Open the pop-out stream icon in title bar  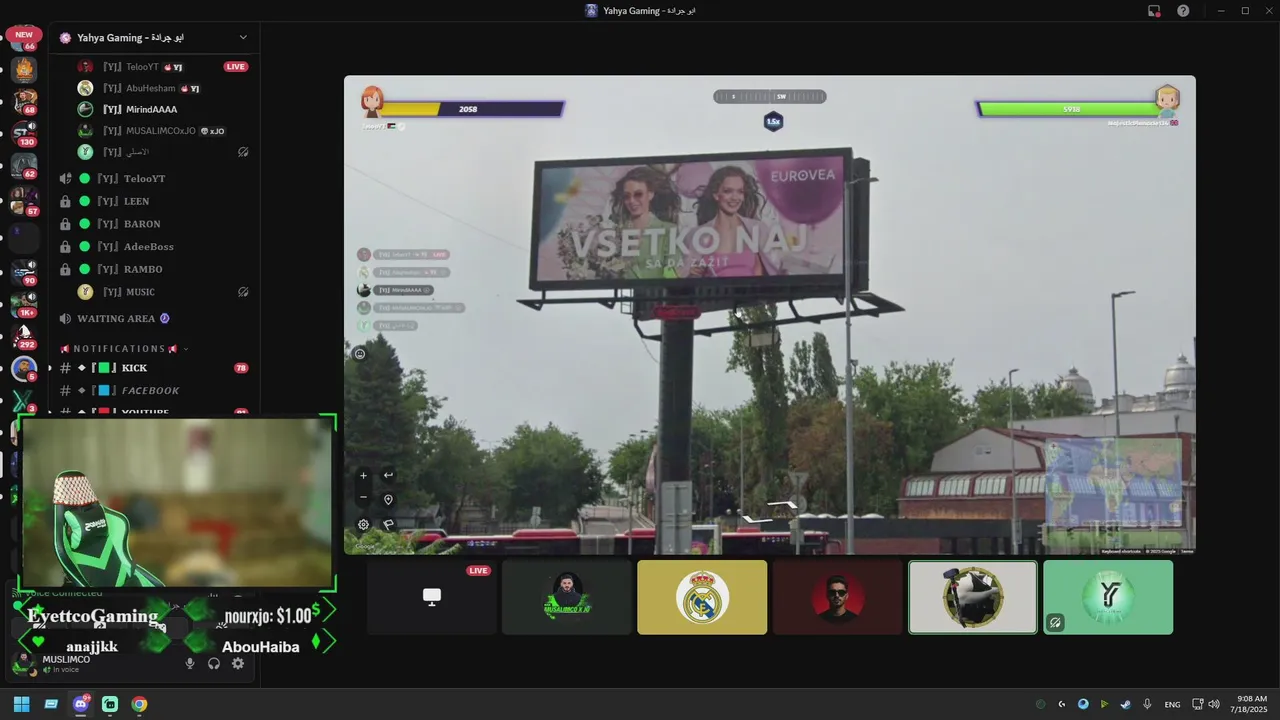point(1154,11)
